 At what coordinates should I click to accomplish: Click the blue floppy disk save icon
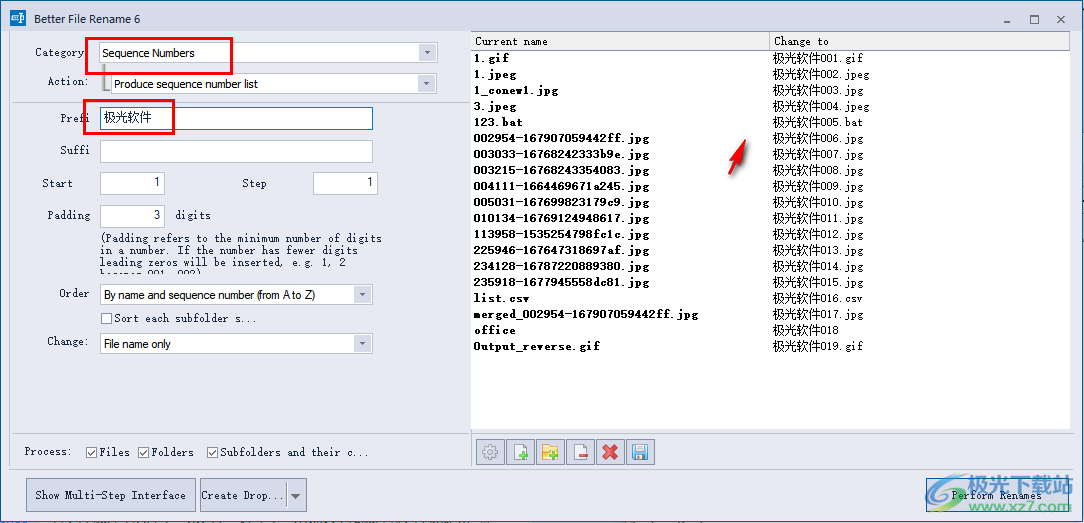click(640, 453)
